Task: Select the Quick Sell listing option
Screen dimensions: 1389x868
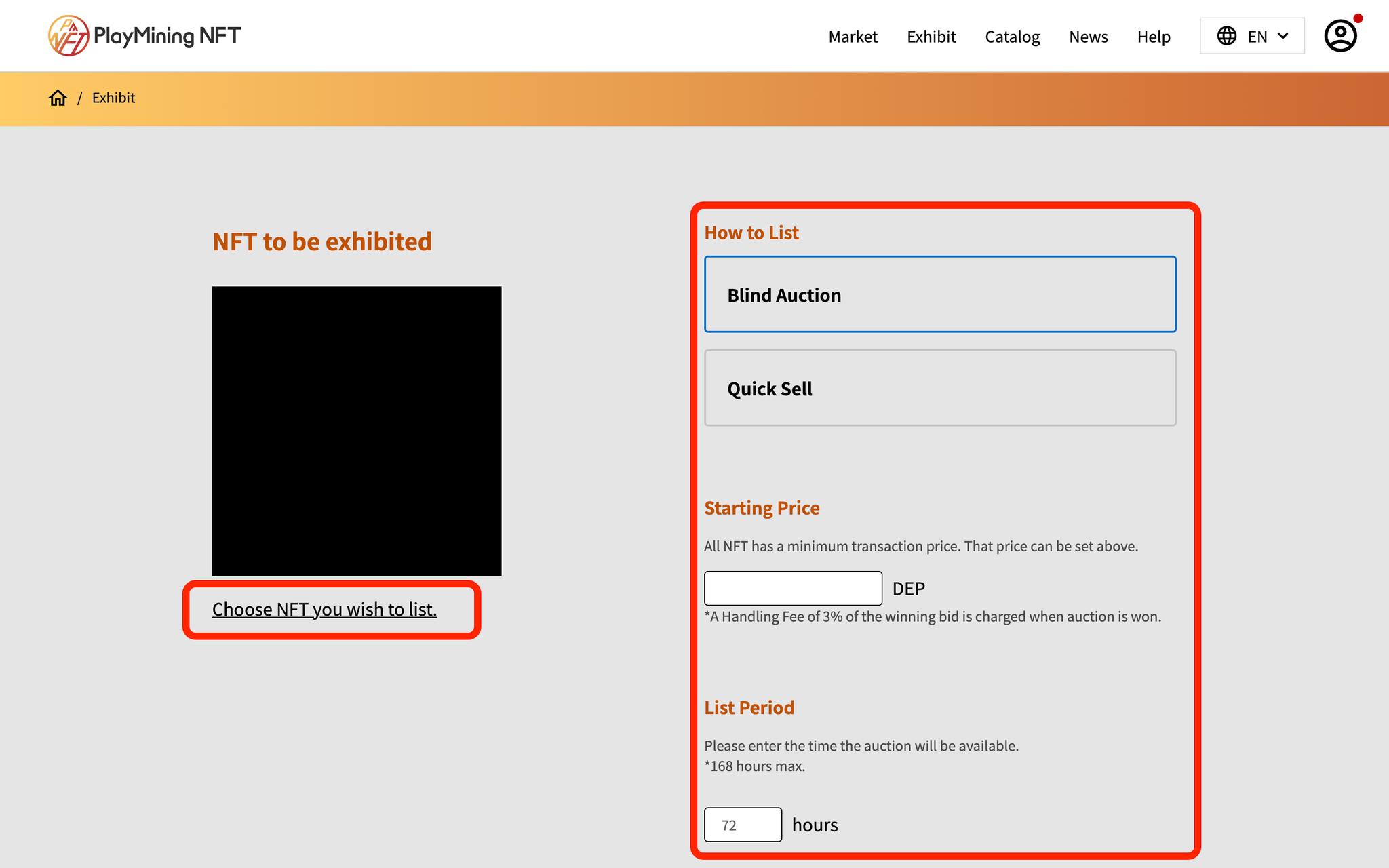Action: coord(939,388)
